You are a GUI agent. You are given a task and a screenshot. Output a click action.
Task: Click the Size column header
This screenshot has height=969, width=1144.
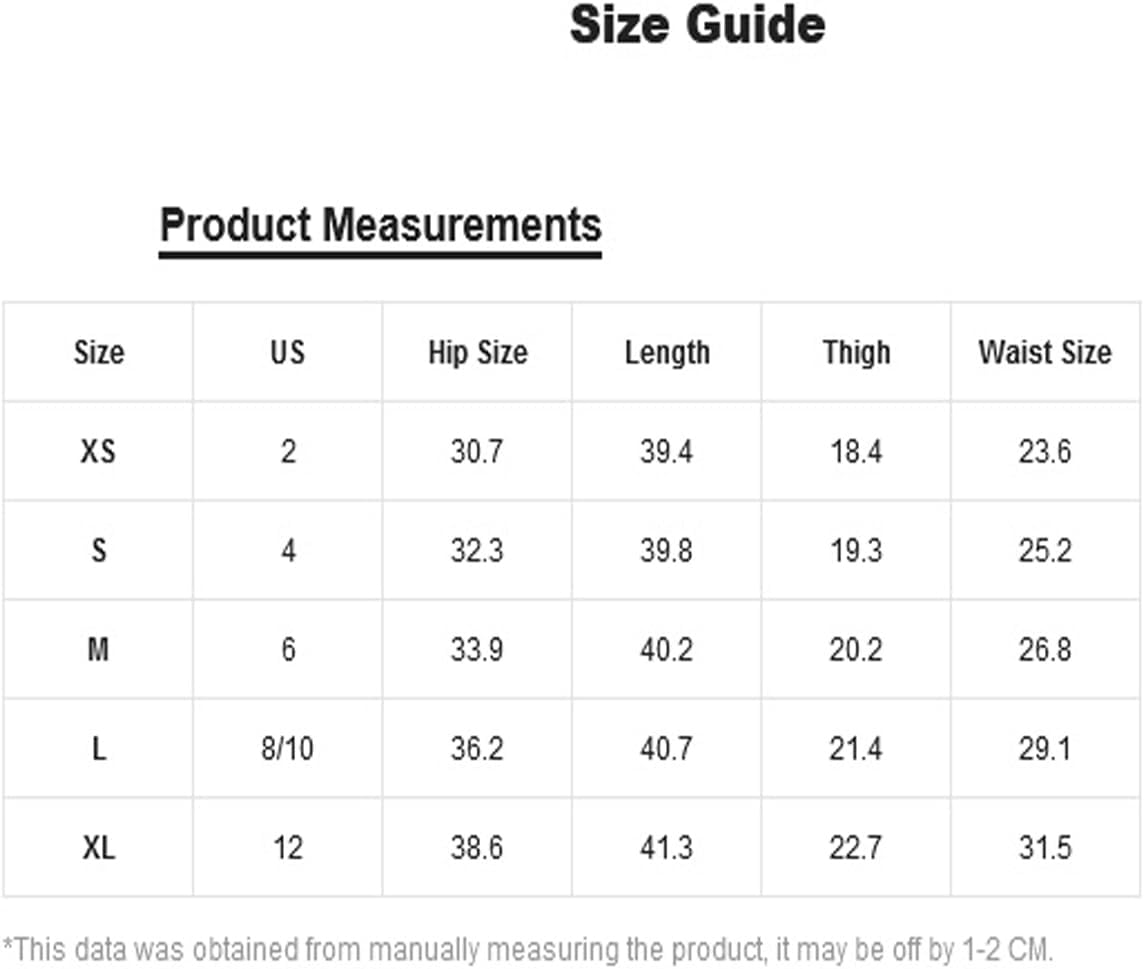point(98,352)
